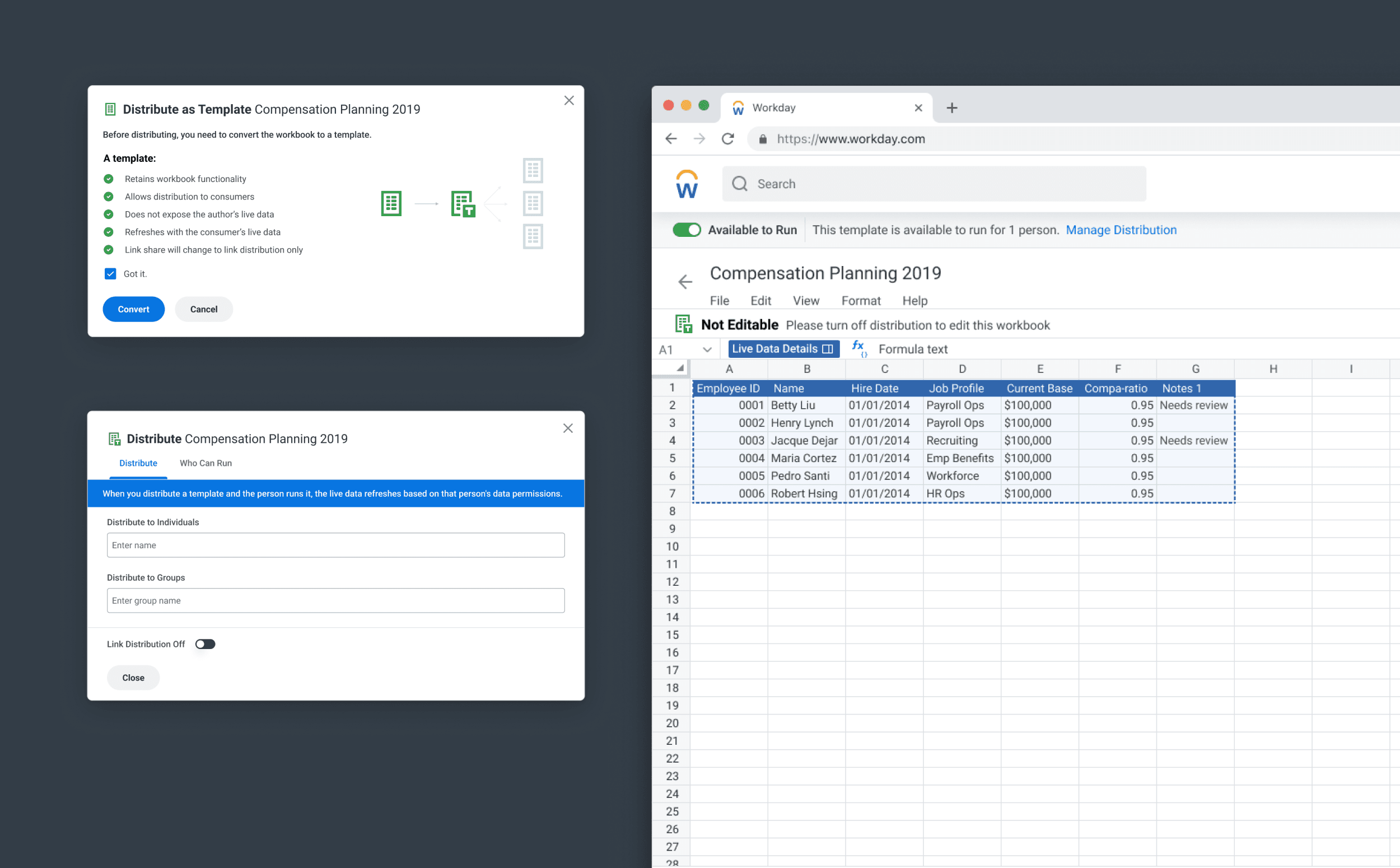Toggle the Available to Run switch
Screen dimensions: 1400x868
687,230
